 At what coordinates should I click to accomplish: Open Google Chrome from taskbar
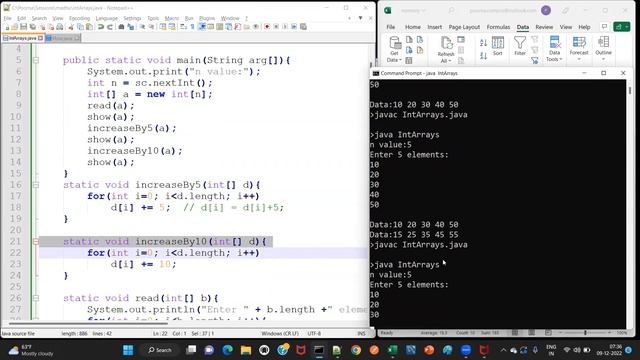tap(356, 350)
